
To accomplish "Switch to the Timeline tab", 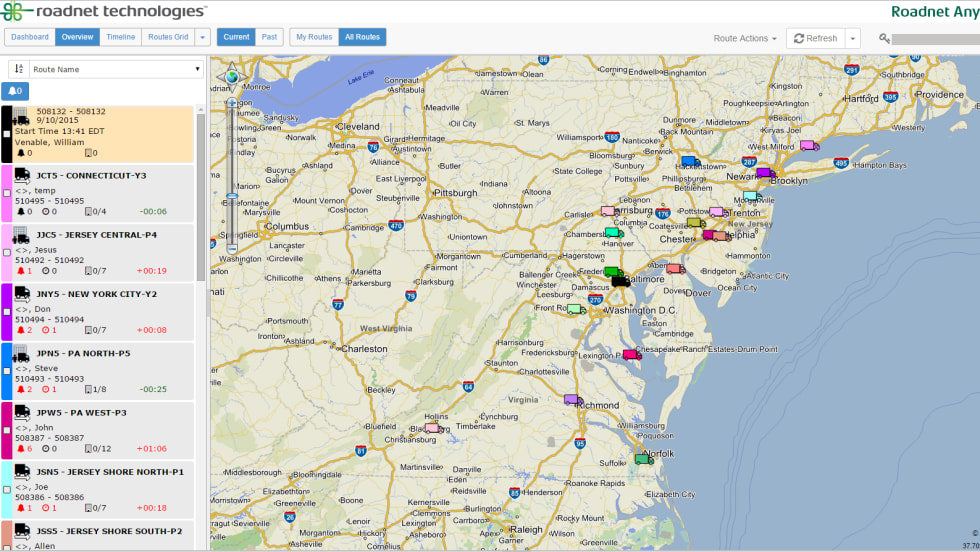I will click(120, 37).
